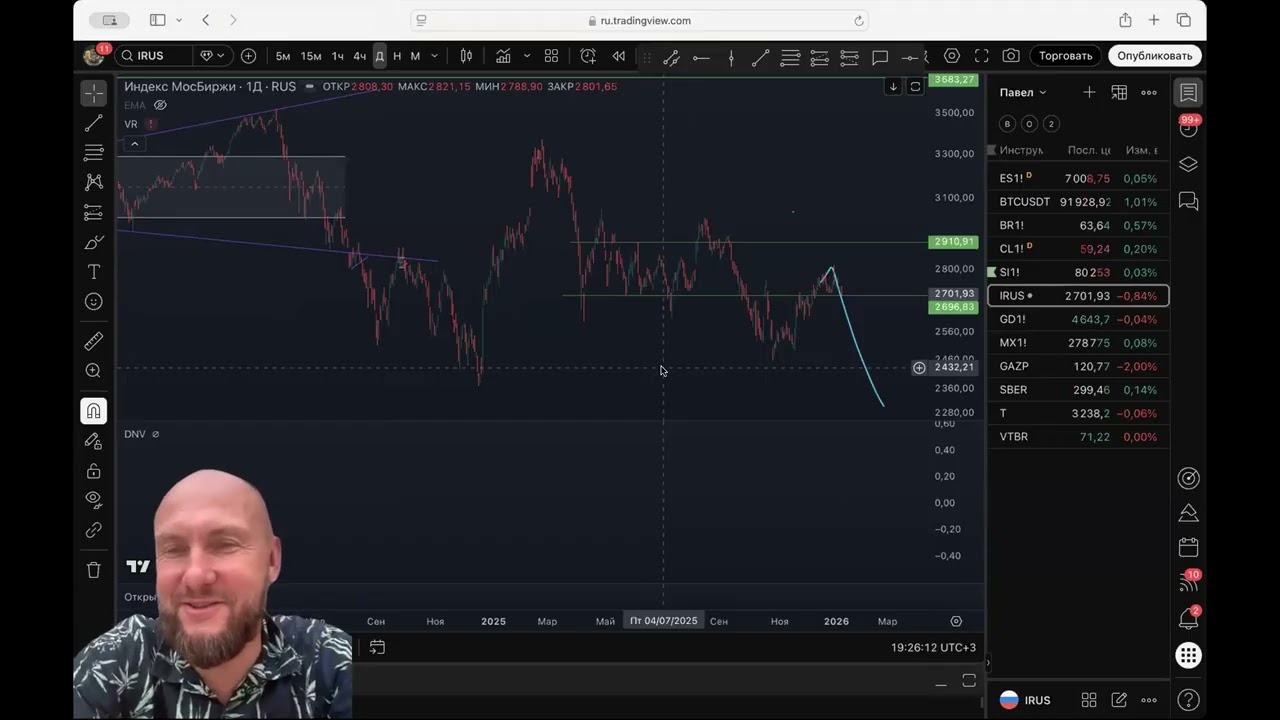Select VTBR row in watchlist
This screenshot has height=720, width=1280.
1078,437
